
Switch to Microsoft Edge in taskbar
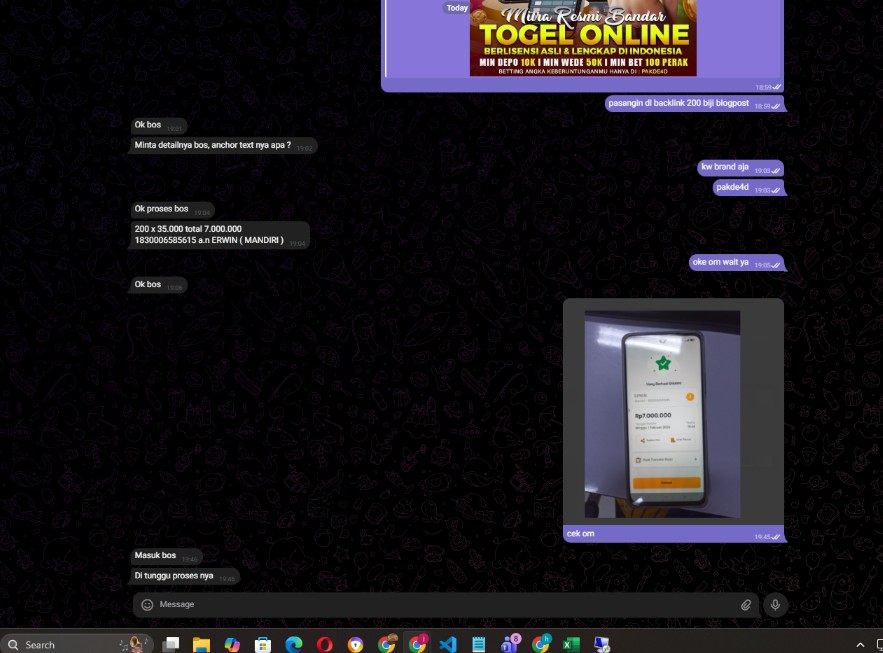click(294, 645)
